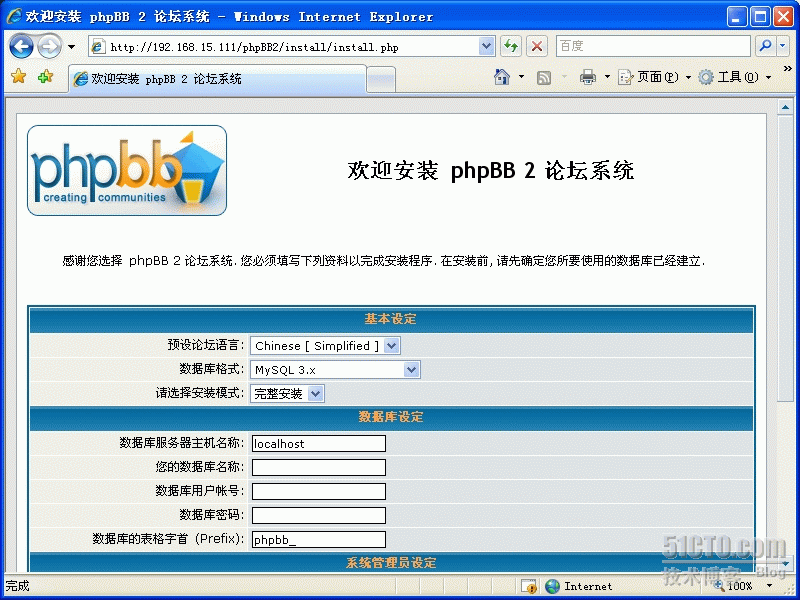The image size is (800, 600).
Task: Click the 您的数据库名称 input field
Action: pos(319,467)
